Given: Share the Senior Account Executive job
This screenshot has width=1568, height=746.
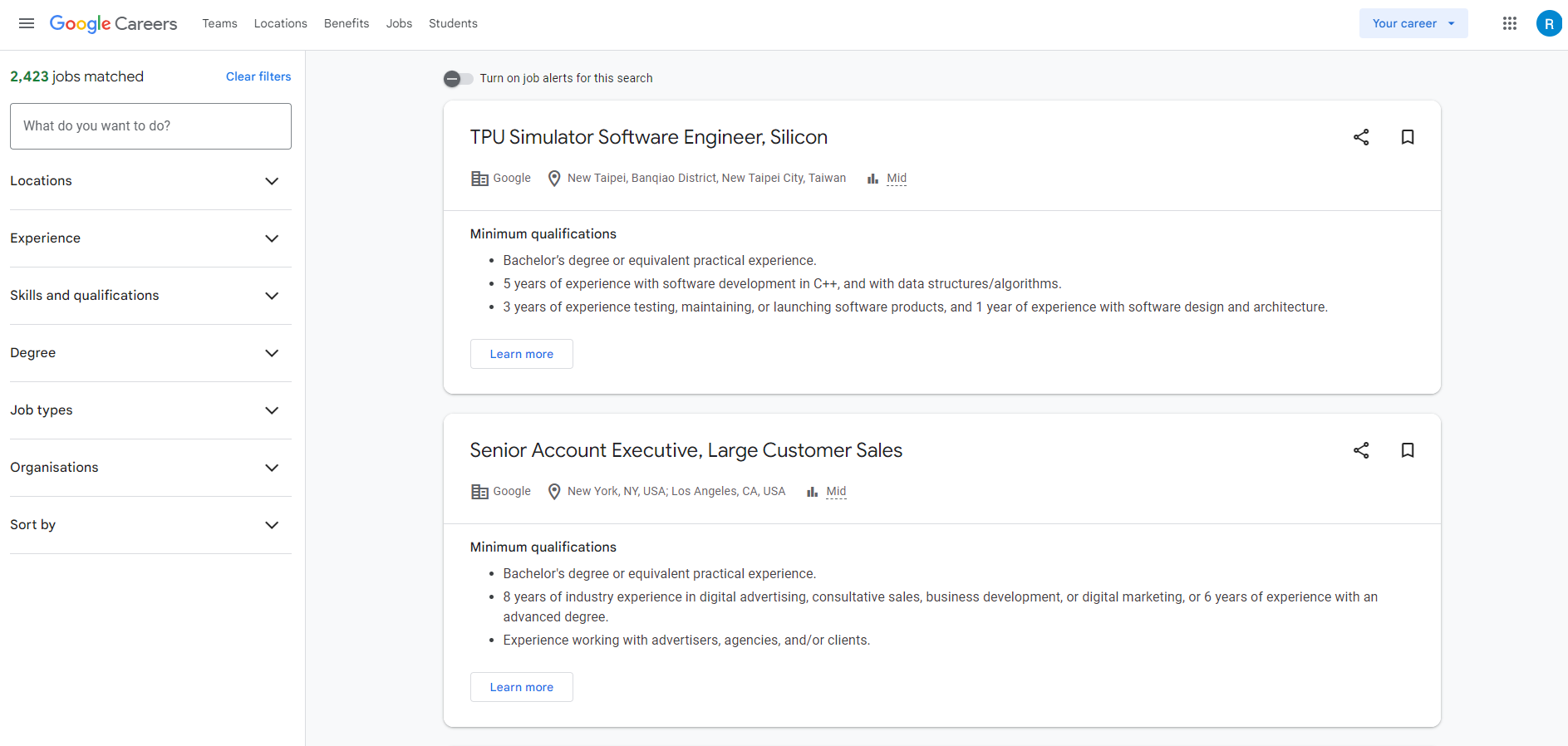Looking at the screenshot, I should [1361, 450].
